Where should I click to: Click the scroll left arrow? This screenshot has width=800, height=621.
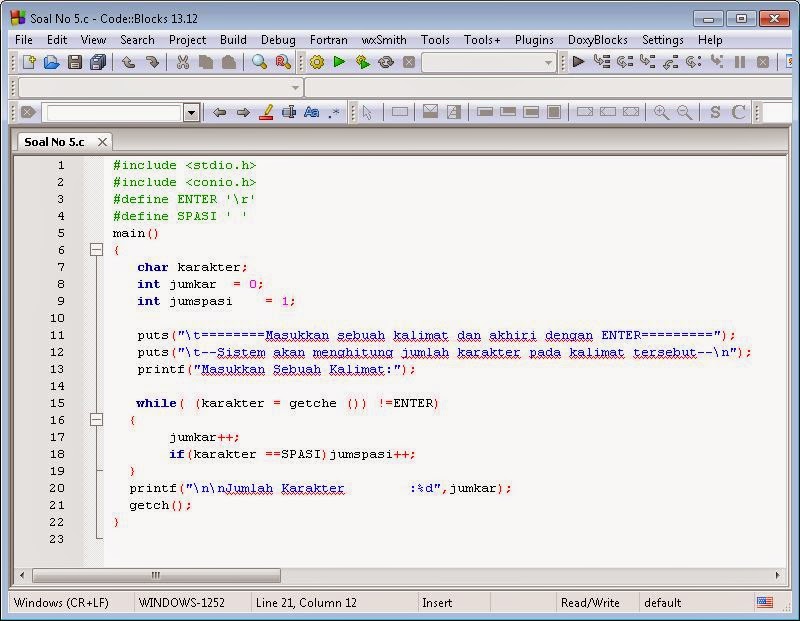coord(21,575)
